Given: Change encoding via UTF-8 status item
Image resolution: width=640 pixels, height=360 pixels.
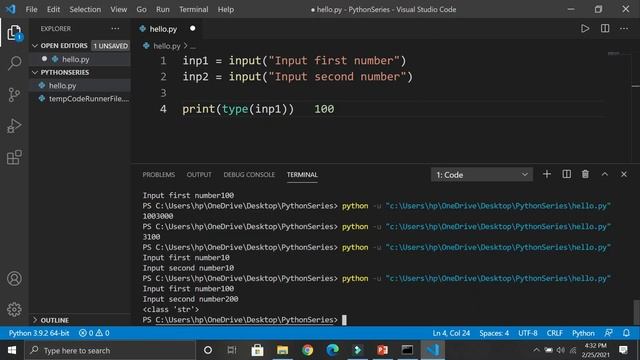Looking at the screenshot, I should [528, 333].
